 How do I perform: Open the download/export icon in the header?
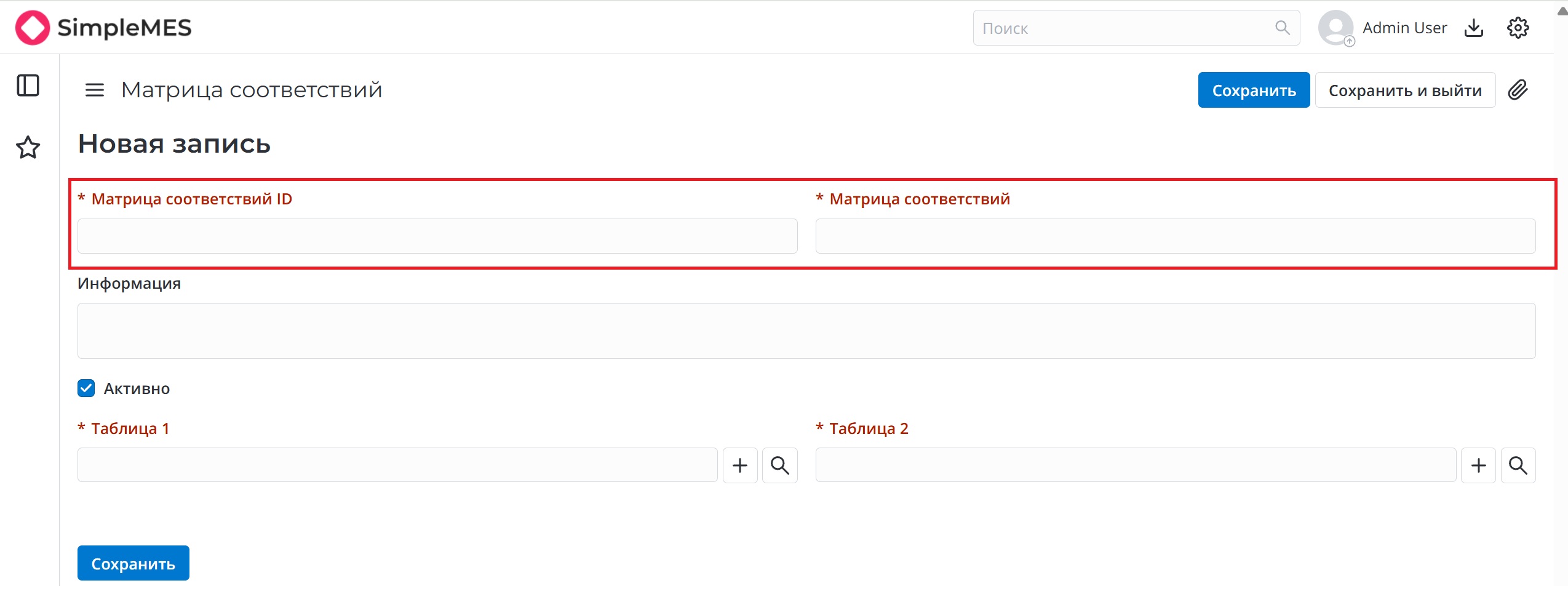1474,28
